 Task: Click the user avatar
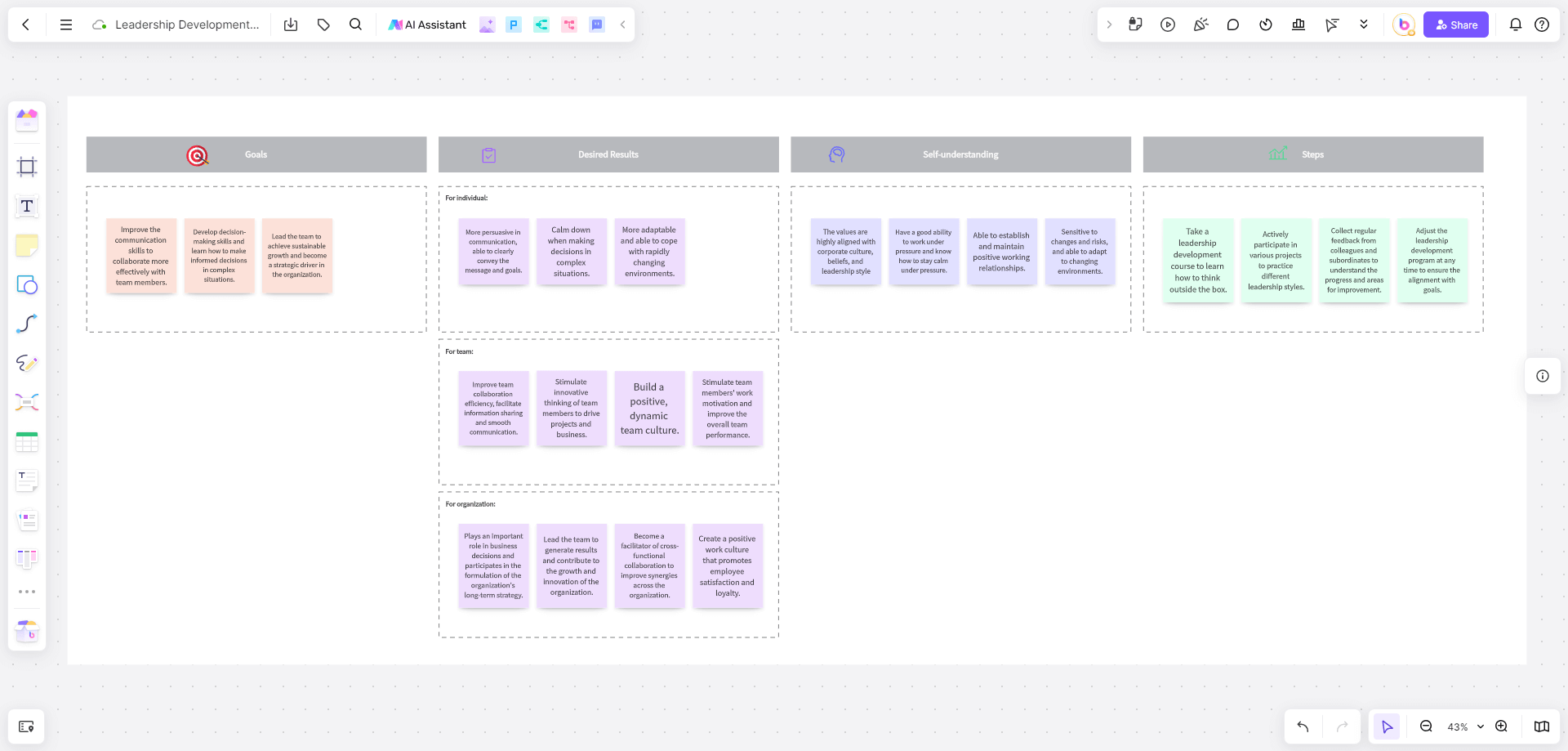1404,25
